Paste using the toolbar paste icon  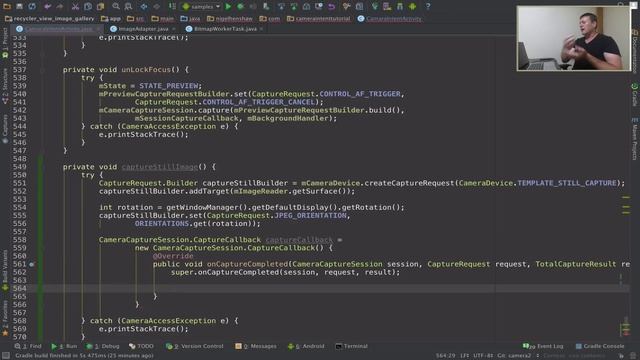(x=100, y=7)
